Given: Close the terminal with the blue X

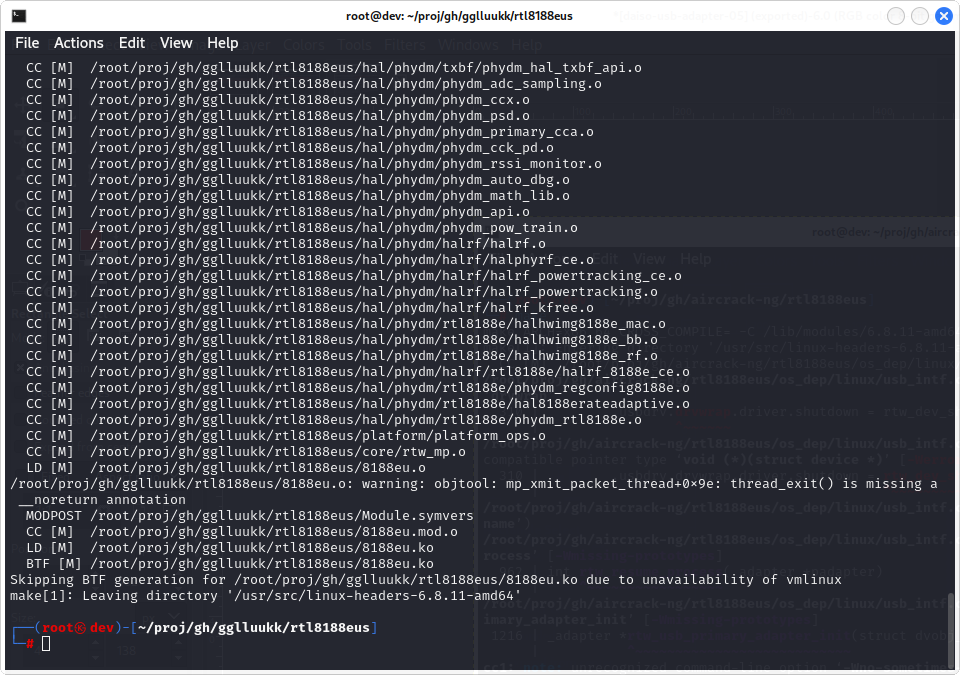Looking at the screenshot, I should point(944,16).
